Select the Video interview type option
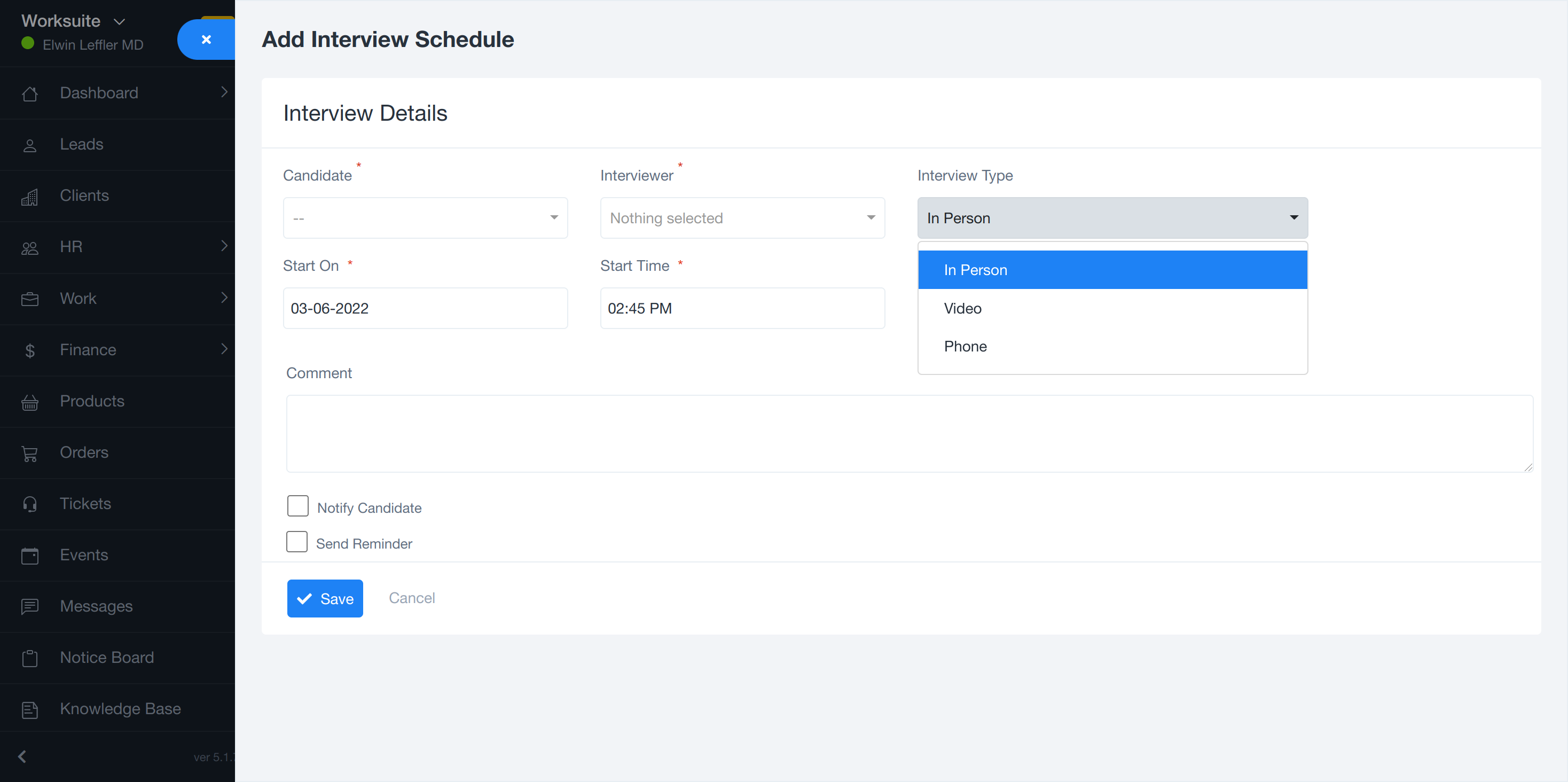The image size is (1568, 782). tap(962, 309)
